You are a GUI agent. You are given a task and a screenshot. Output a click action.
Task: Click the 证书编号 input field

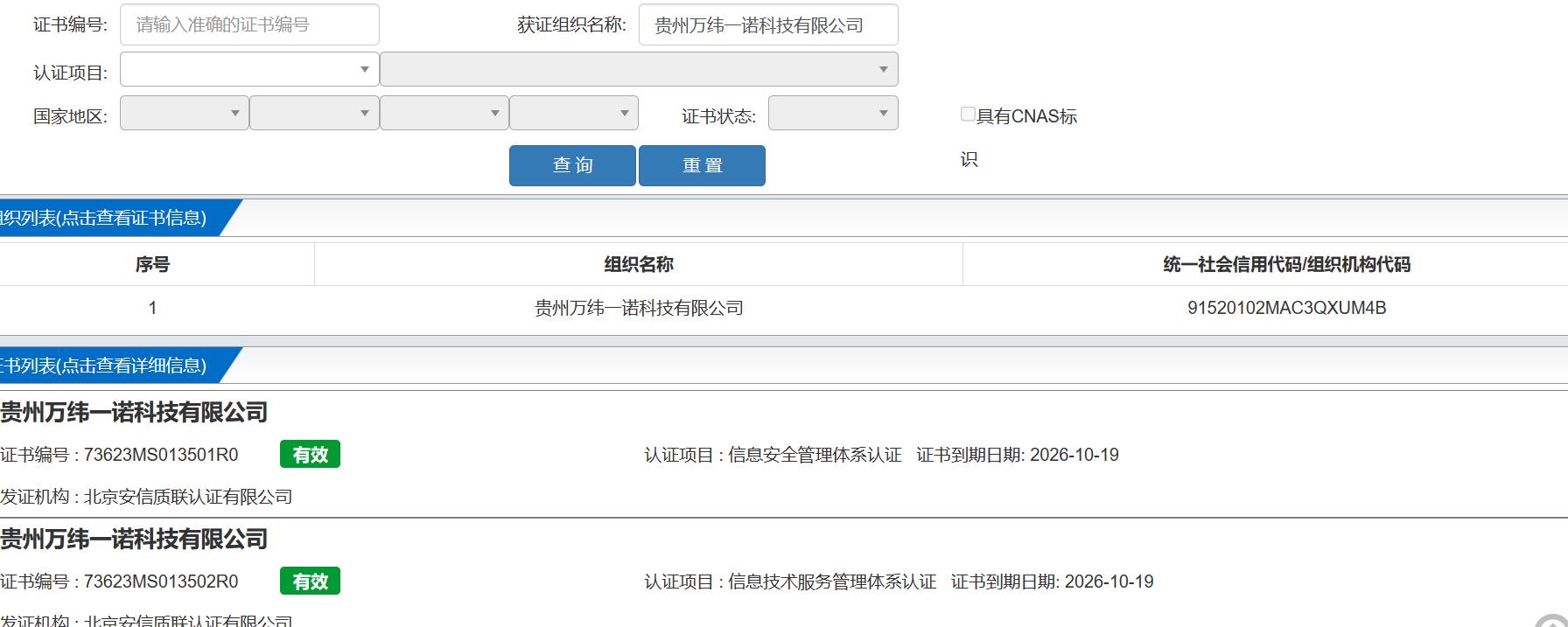point(249,24)
